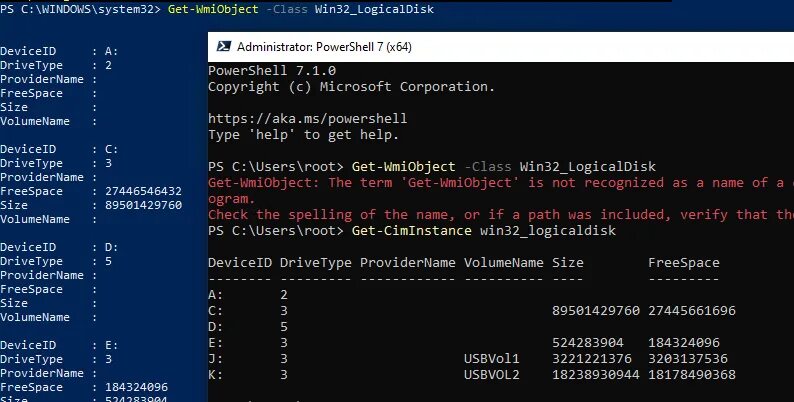Click the red Get-WmiObject error message
Image resolution: width=794 pixels, height=402 pixels.
coord(501,199)
